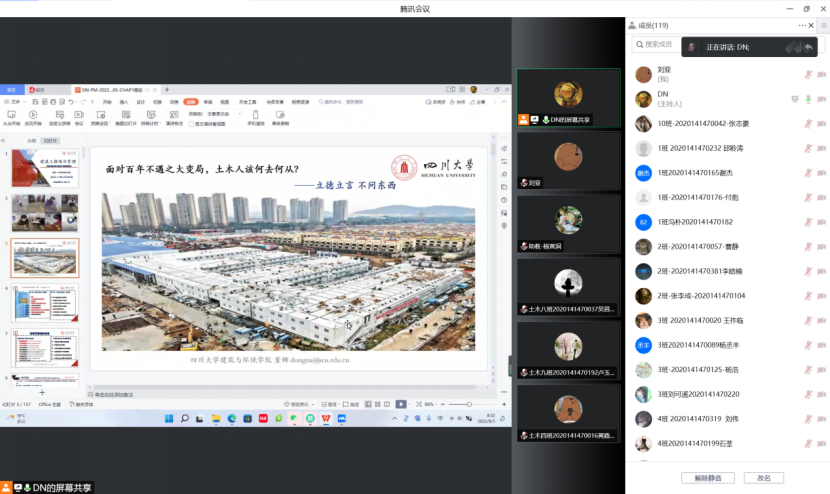Toggle 刘亚's camera-off icon in member list

(821, 74)
